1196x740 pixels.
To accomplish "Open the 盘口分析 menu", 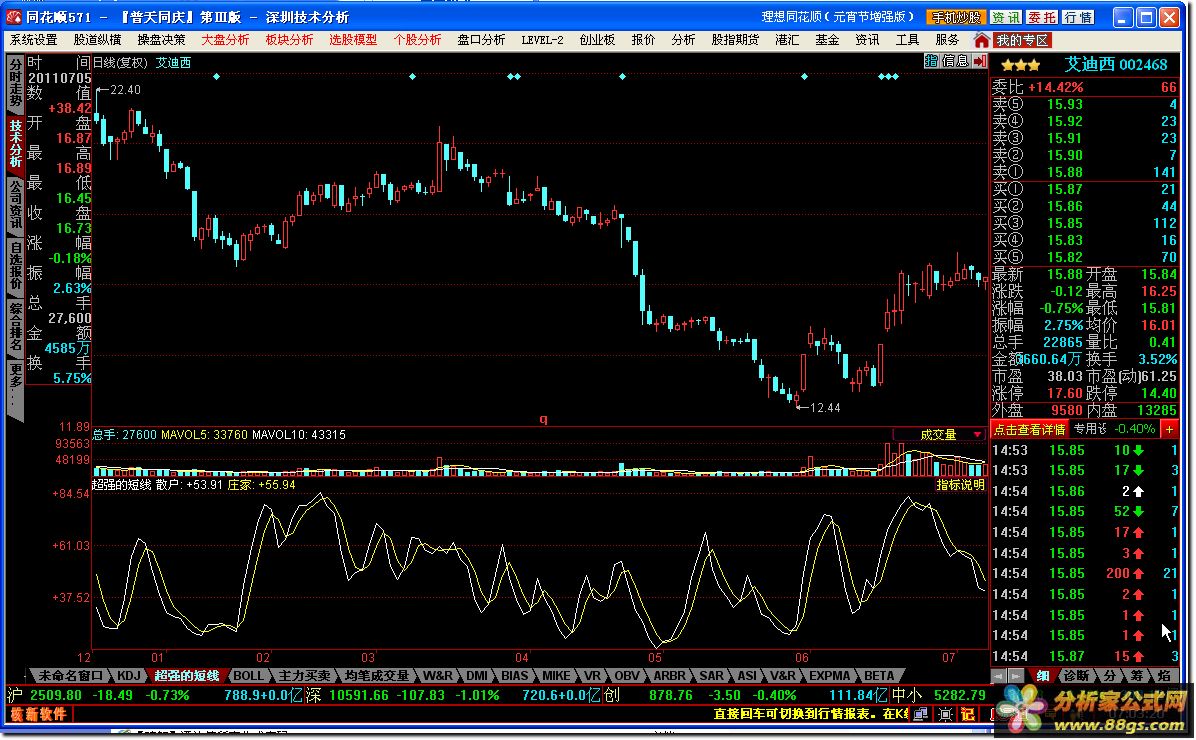I will (481, 40).
